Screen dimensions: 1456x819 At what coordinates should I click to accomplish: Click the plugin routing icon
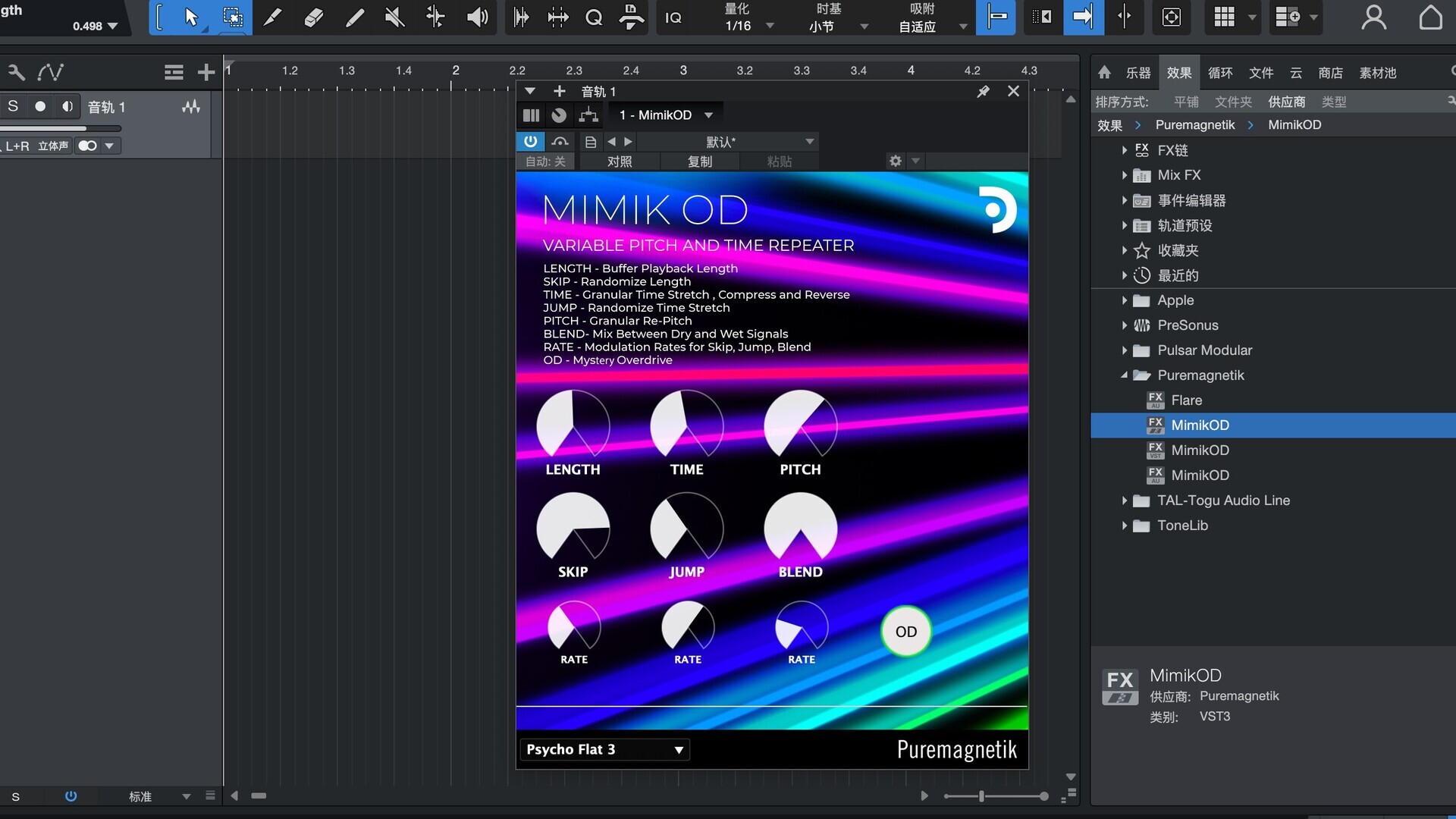[x=588, y=115]
